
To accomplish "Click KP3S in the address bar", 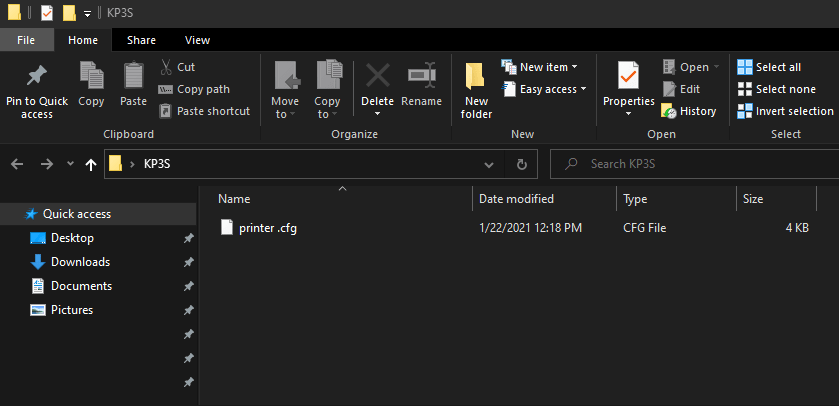I will 157,164.
